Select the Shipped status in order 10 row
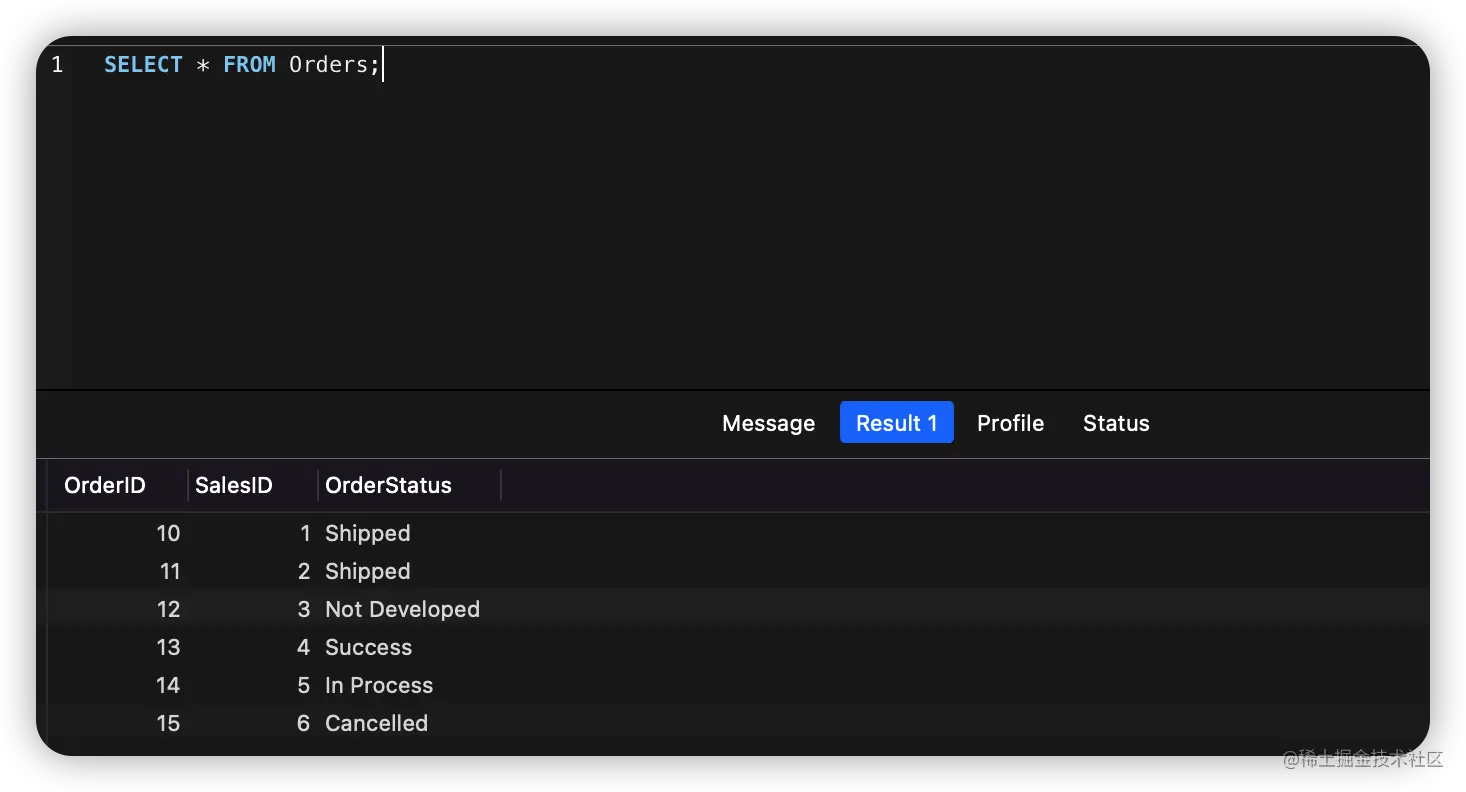1466x792 pixels. (x=368, y=533)
